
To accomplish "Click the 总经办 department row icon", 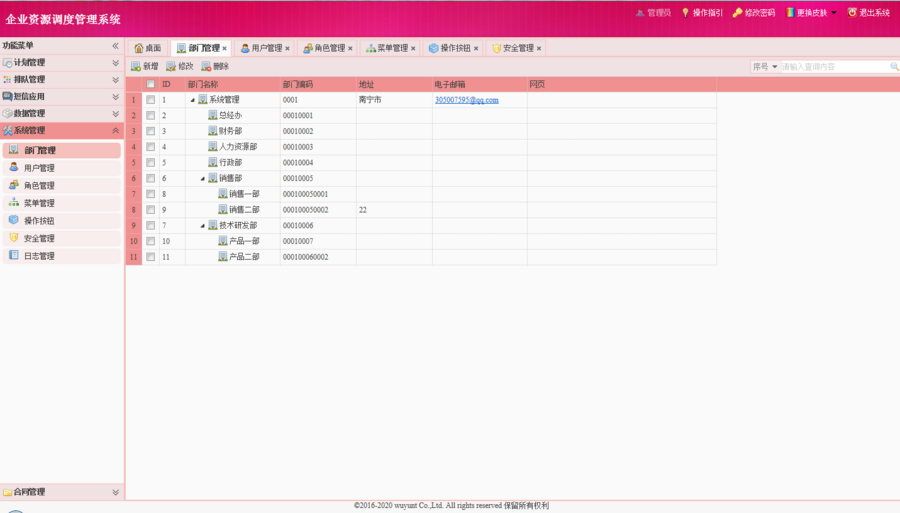I will point(212,115).
